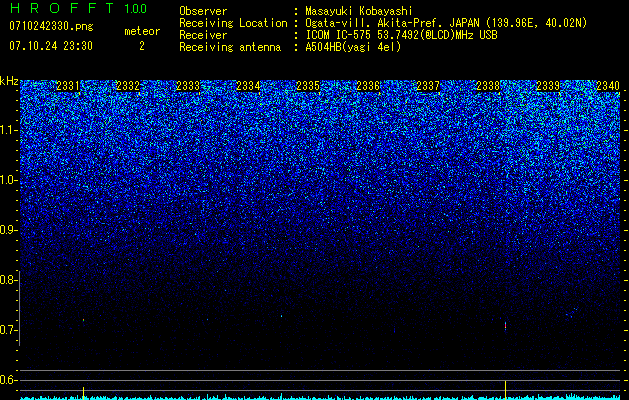This screenshot has height=400, width=629.
Task: Click the 0.9 kHz frequency axis label
Action: [8, 230]
